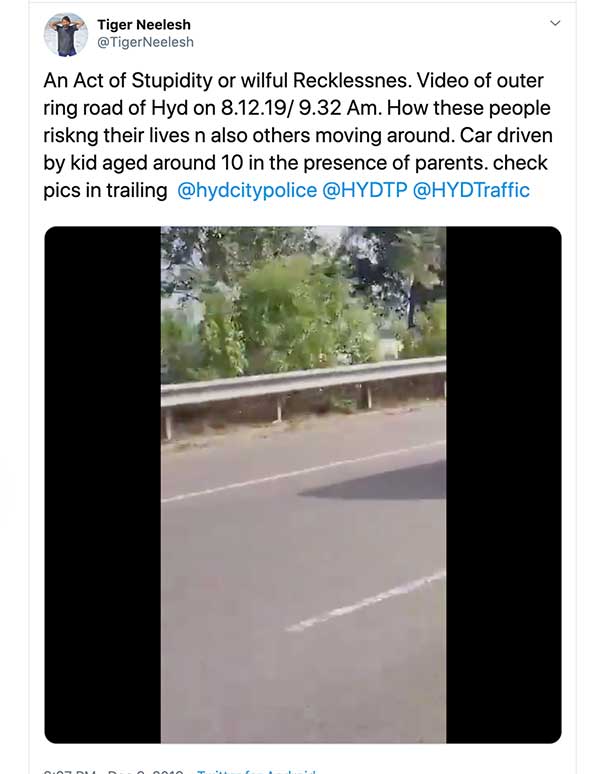
Task: Open the Twitter for Android source link
Action: 257,770
